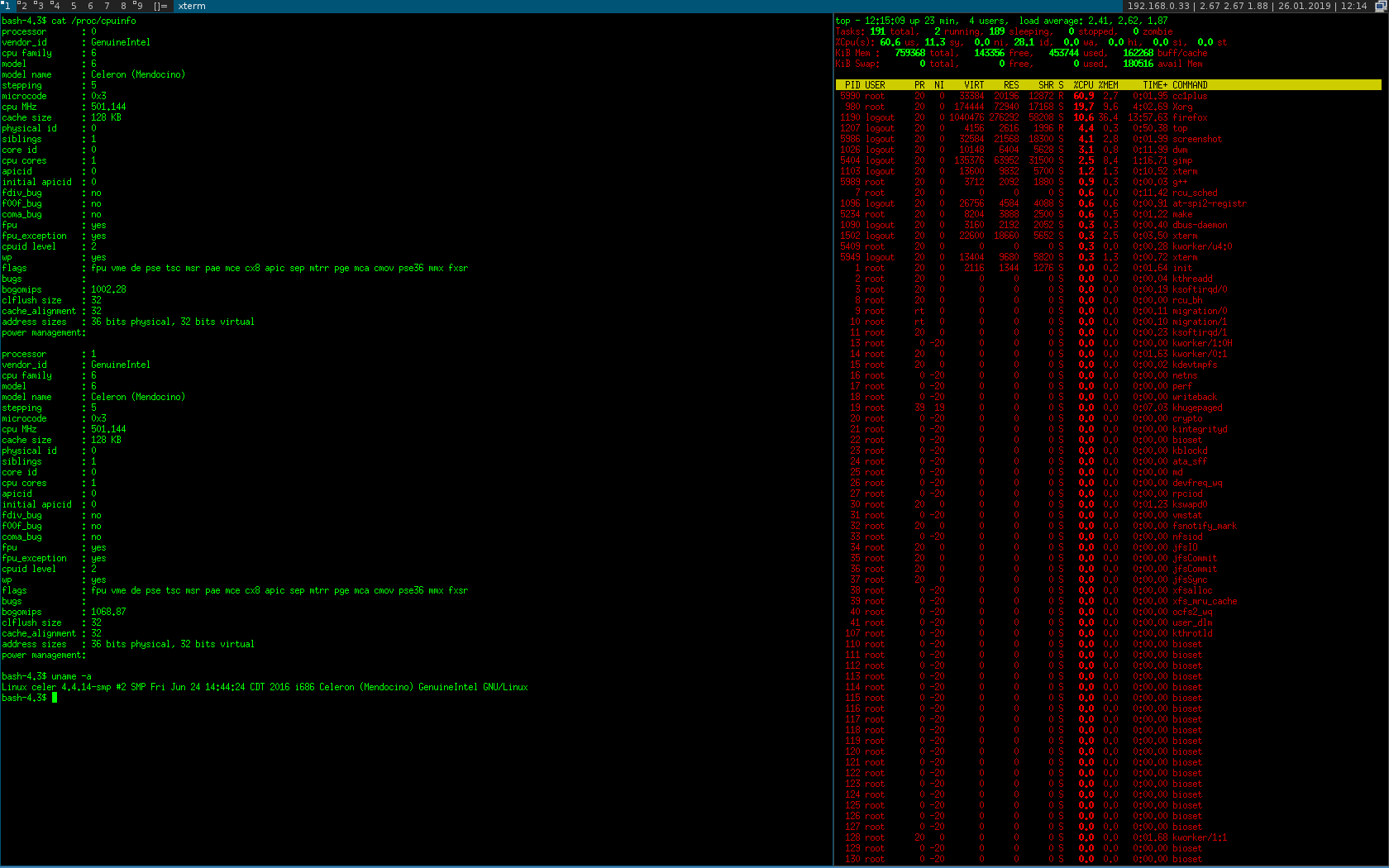1389x868 pixels.
Task: Click the 12:14 clock in status bar
Action: (1353, 6)
